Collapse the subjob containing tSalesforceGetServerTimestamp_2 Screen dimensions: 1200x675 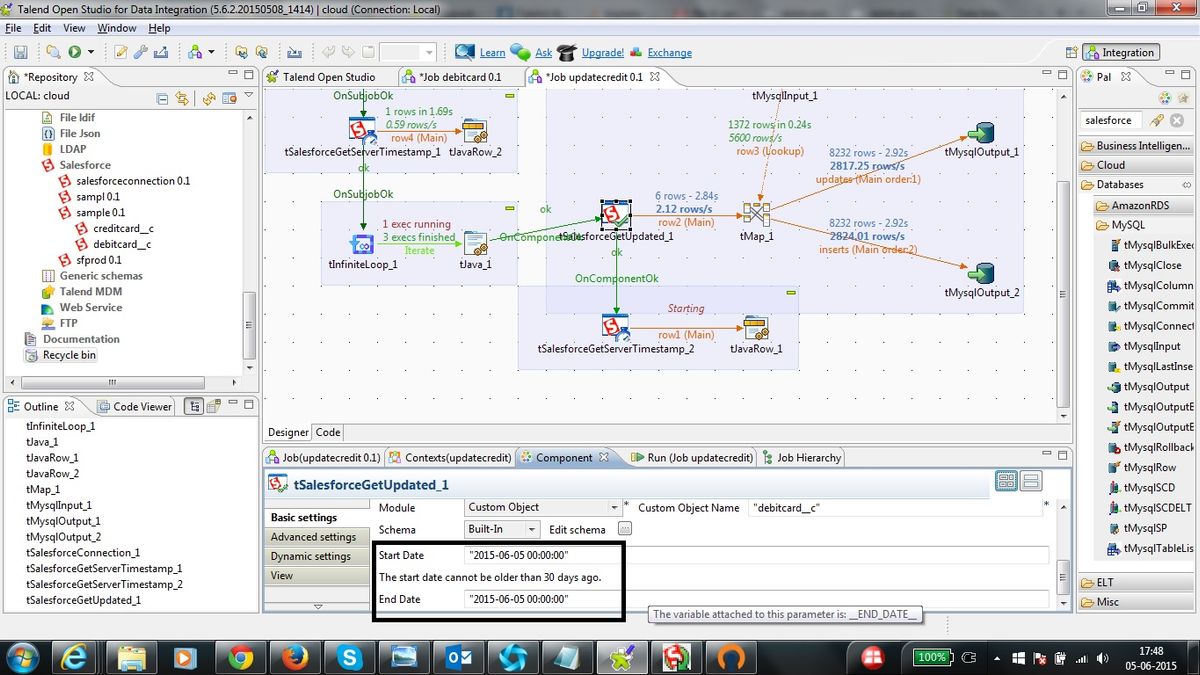tap(791, 292)
